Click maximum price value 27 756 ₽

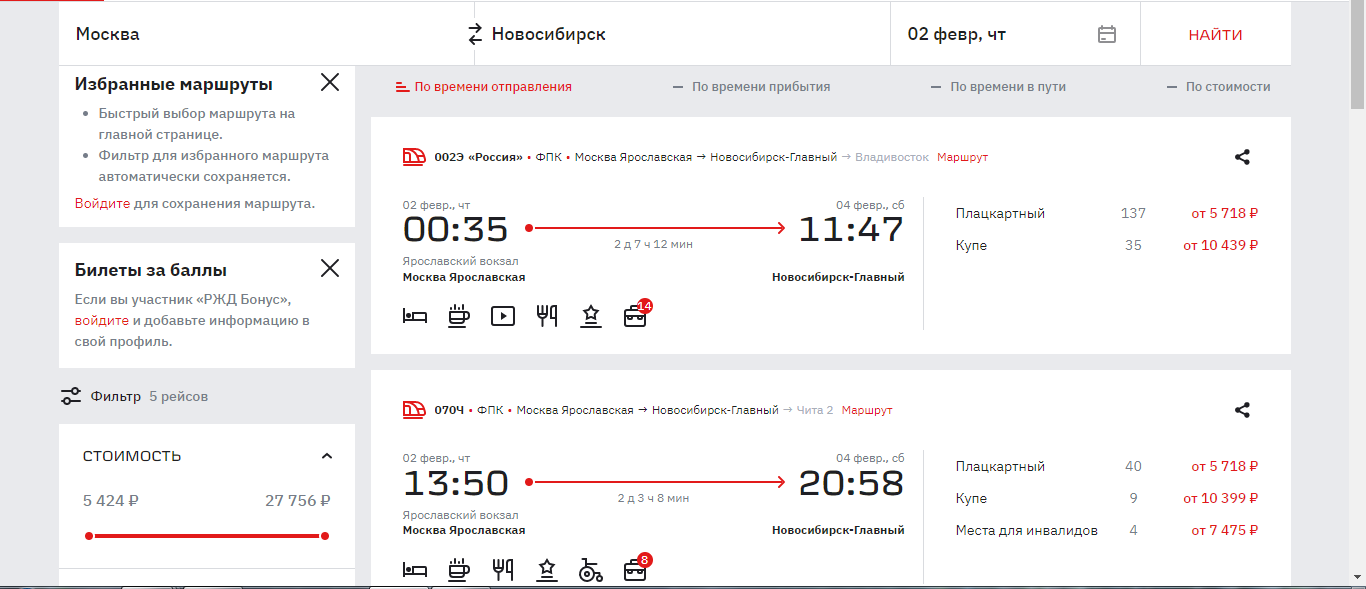click(x=298, y=500)
